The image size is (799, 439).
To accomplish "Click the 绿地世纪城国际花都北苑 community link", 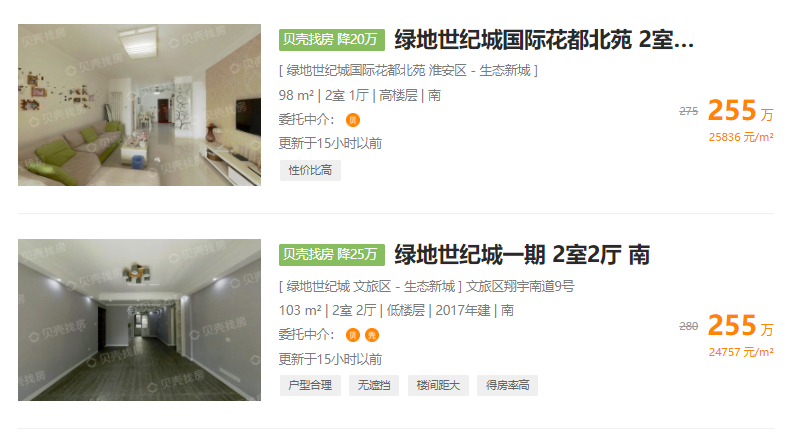I will (x=356, y=70).
